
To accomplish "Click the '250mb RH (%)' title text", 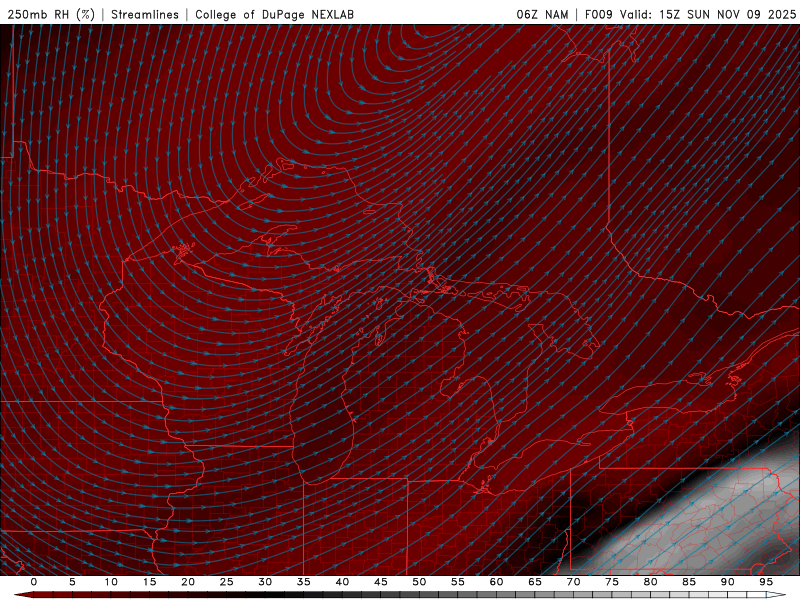I will (51, 14).
